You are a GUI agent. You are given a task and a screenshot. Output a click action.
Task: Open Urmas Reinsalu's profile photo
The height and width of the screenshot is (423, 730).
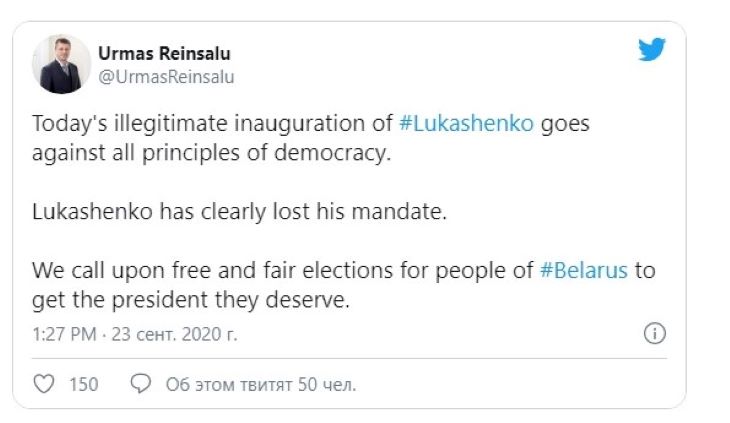pos(62,64)
